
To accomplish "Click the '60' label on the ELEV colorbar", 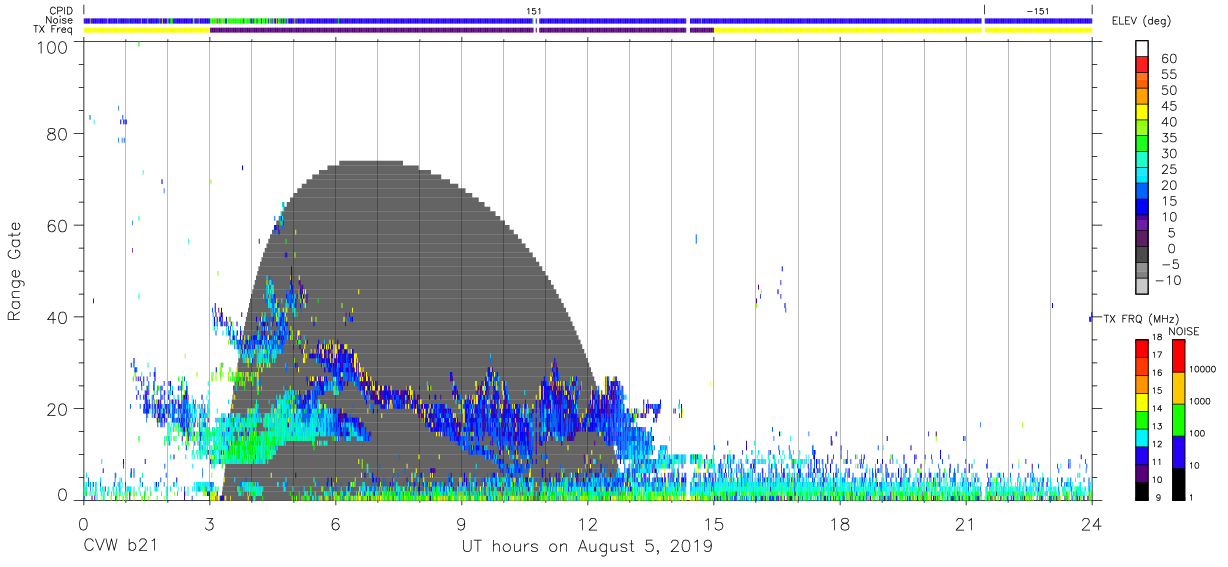I will 1171,57.
